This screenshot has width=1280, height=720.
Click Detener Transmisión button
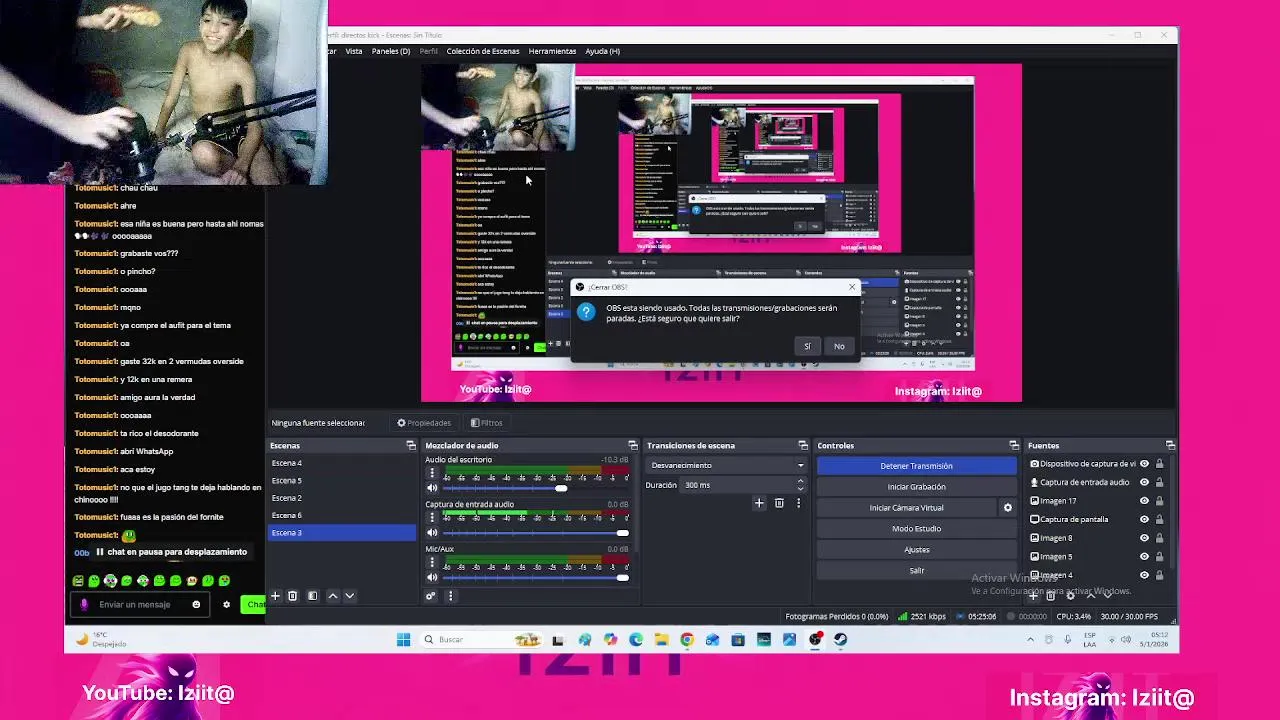tap(916, 466)
